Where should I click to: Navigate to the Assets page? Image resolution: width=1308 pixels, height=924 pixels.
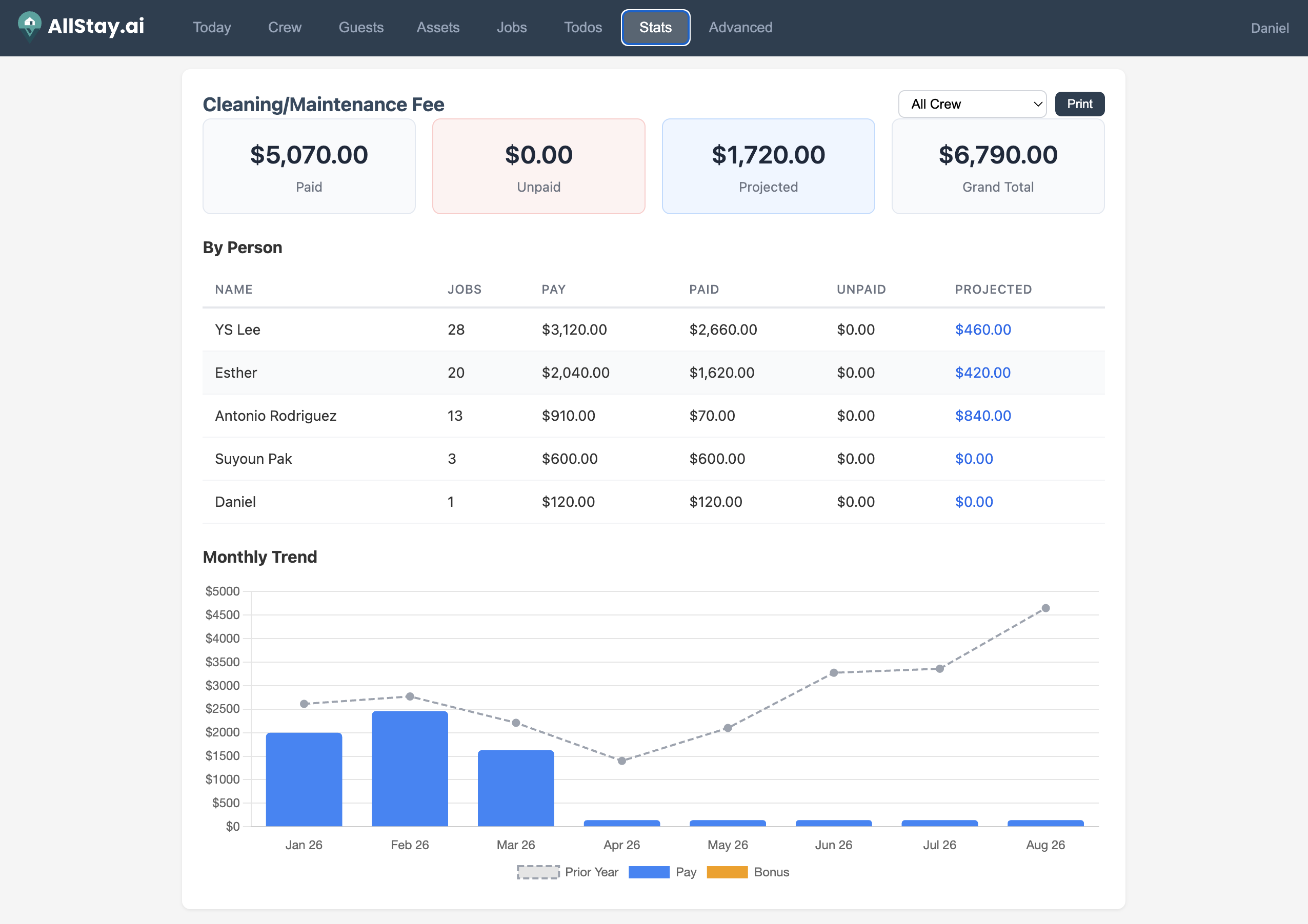[x=437, y=27]
